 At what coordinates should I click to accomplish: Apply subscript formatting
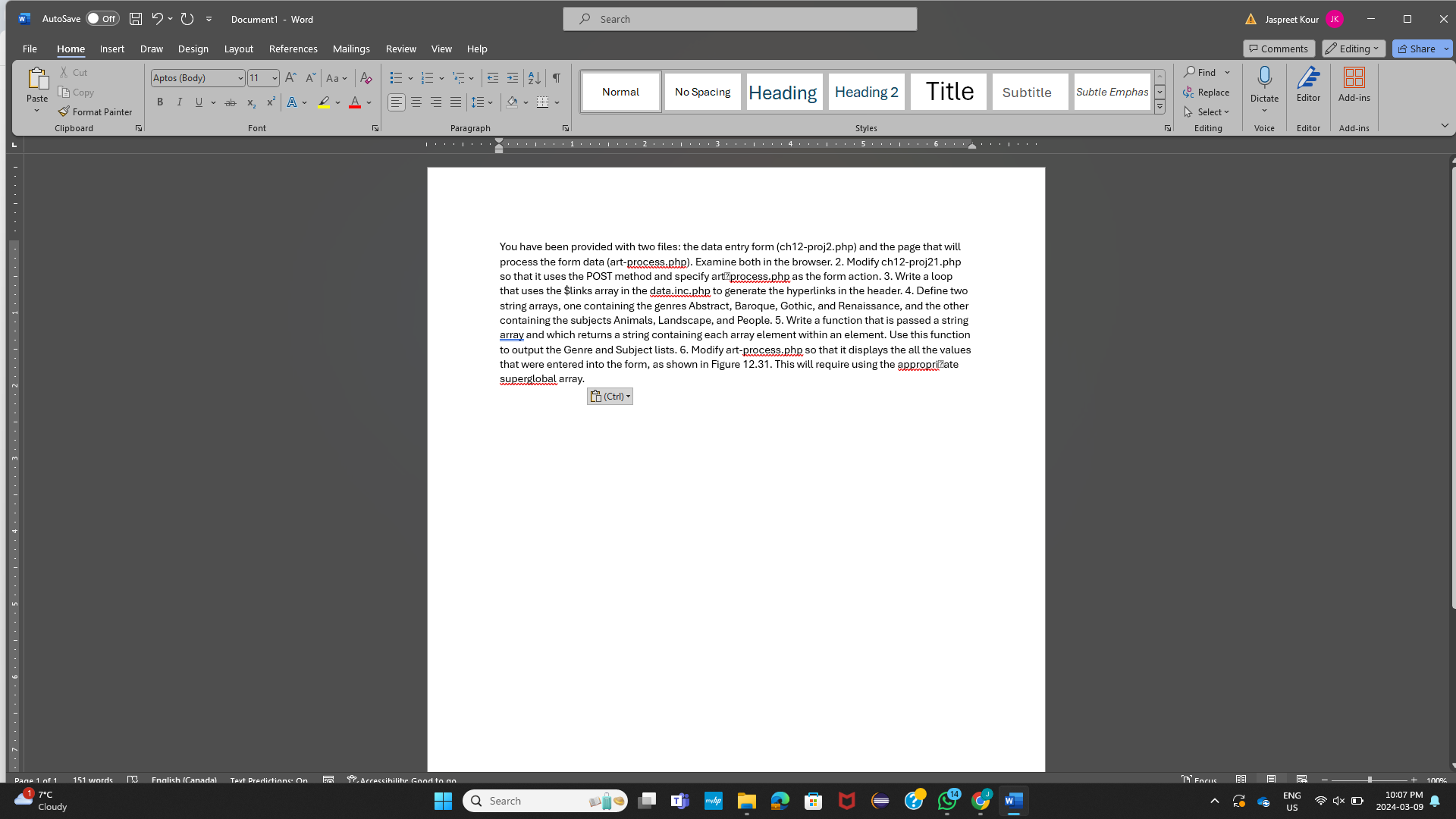[250, 102]
